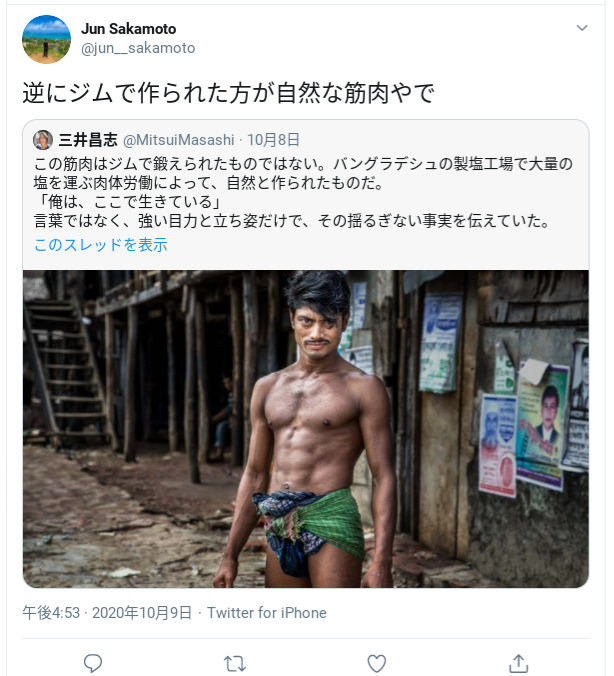Click the このスレッドを表示 link
This screenshot has height=676, width=614.
click(100, 245)
